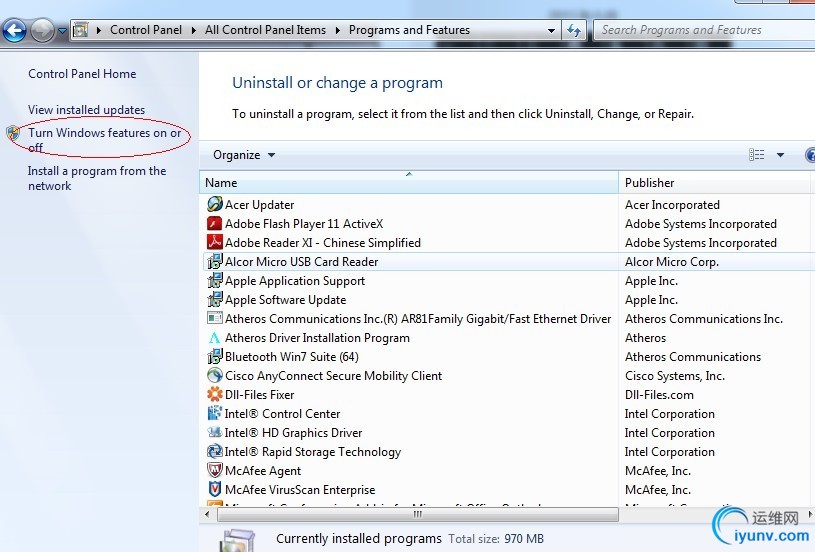Click the Intel Rapid Storage Technology icon
Screen dimensions: 815x552
click(x=215, y=451)
